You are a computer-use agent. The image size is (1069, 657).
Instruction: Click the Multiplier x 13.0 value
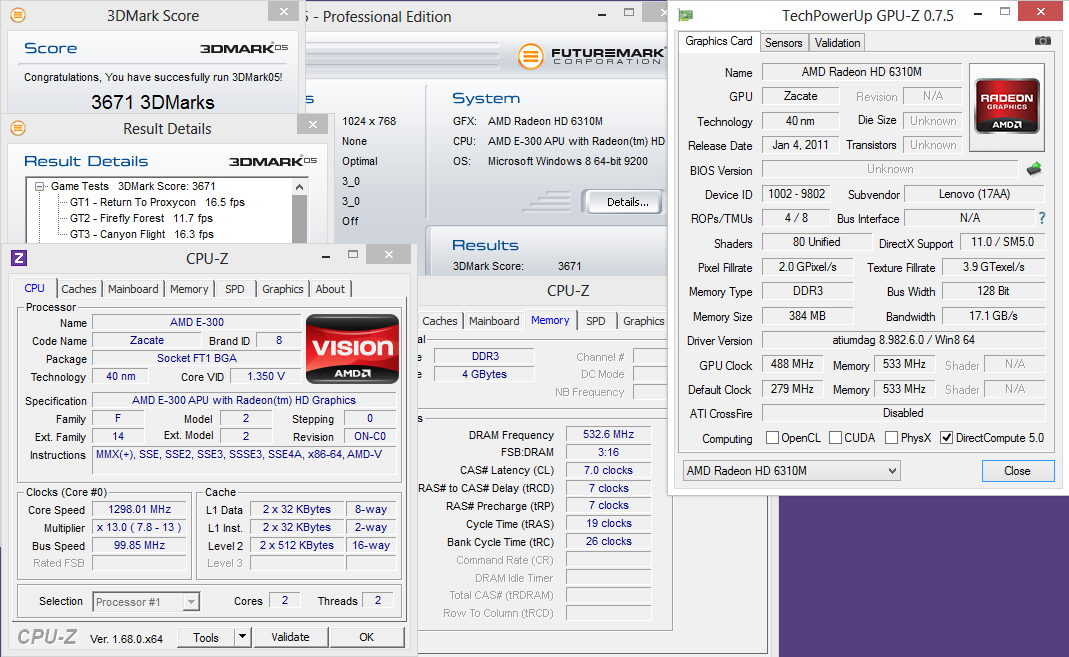pyautogui.click(x=139, y=527)
